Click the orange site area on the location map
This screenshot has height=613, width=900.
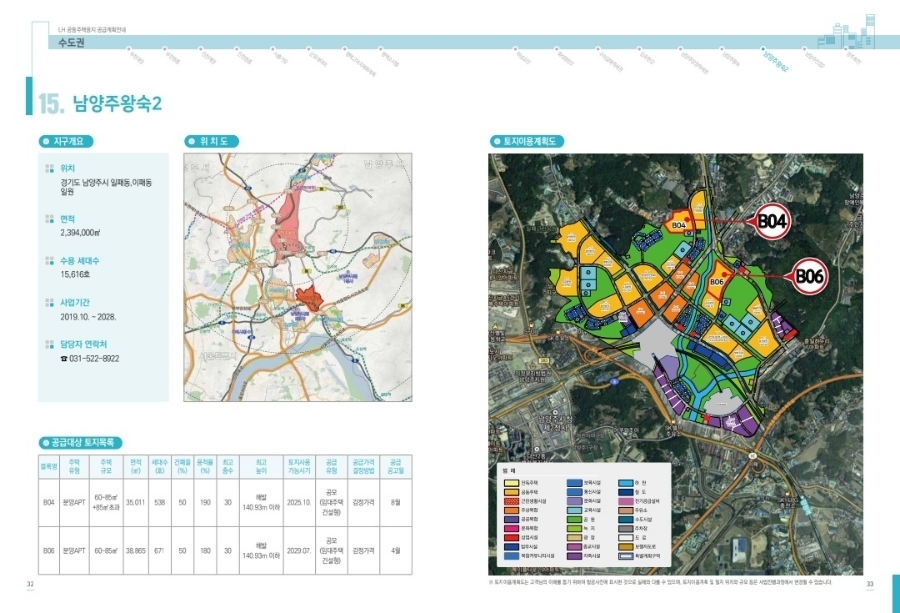(x=311, y=298)
